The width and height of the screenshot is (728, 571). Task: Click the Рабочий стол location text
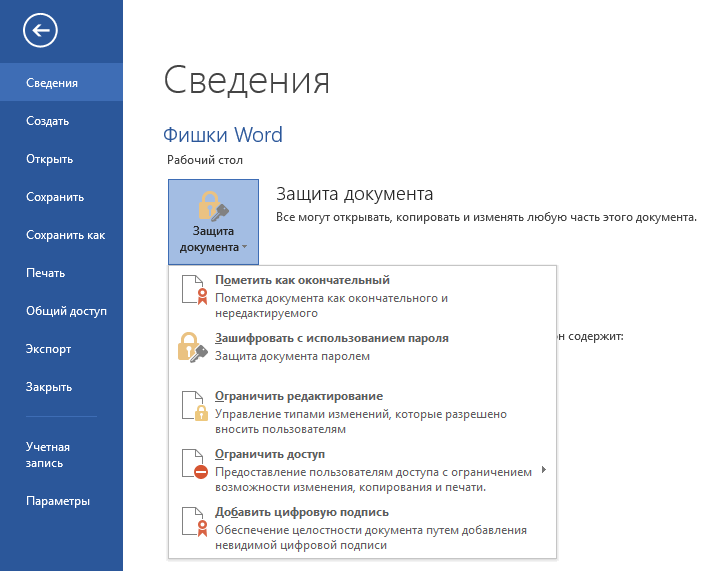(x=205, y=160)
